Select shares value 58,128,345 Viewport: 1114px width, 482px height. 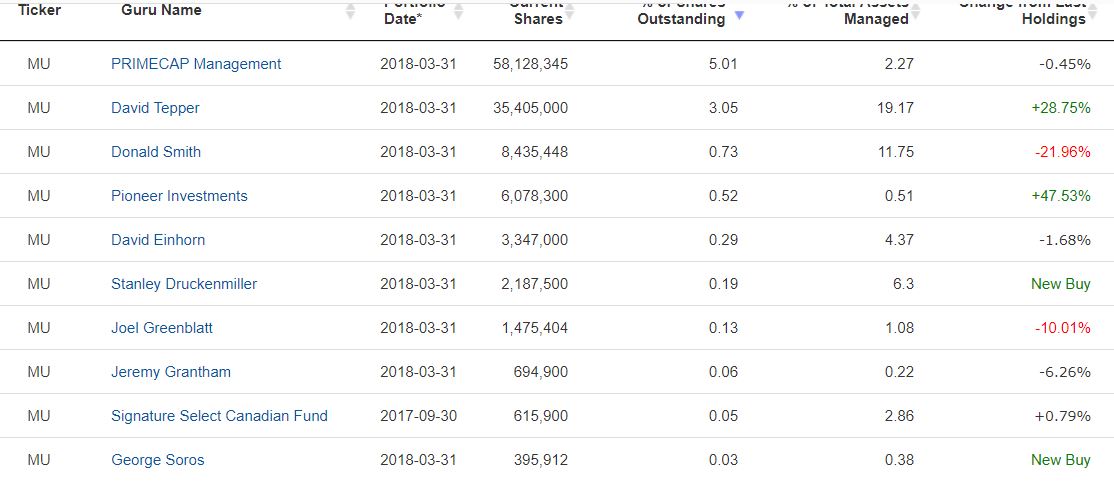(530, 64)
